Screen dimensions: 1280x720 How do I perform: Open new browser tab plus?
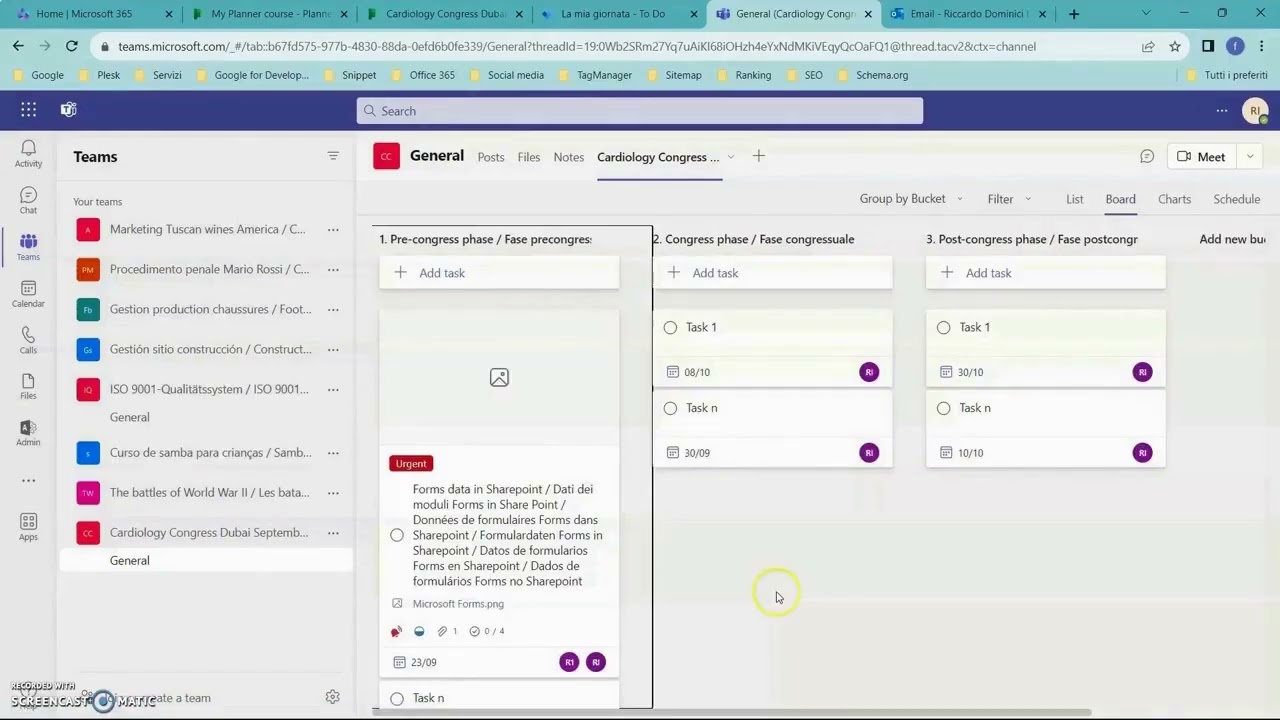click(x=1074, y=14)
